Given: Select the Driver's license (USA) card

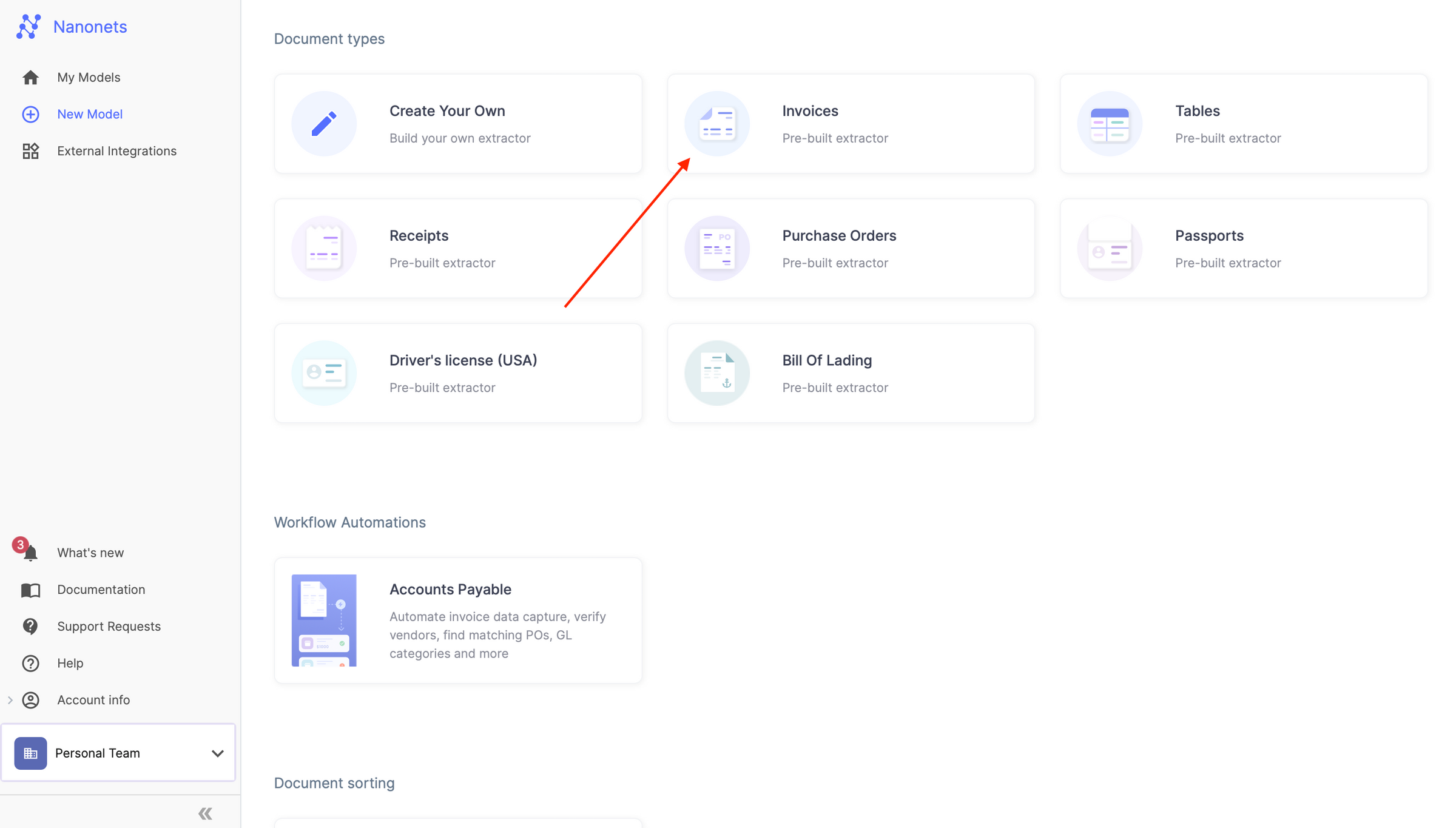Looking at the screenshot, I should tap(457, 373).
